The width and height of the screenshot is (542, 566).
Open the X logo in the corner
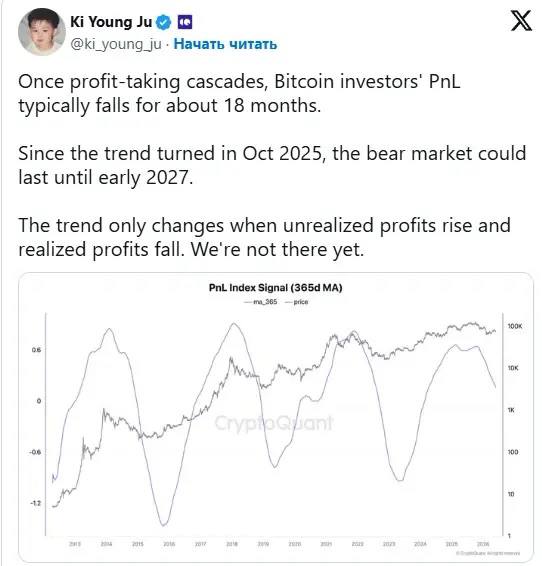point(521,21)
